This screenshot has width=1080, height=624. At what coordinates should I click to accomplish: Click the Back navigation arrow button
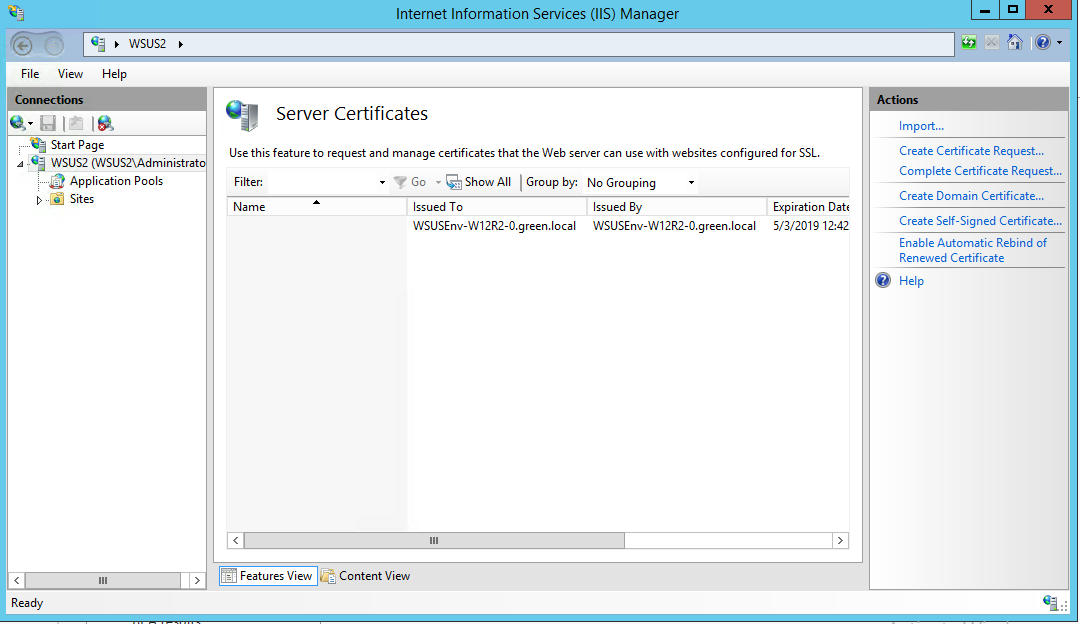pos(23,45)
